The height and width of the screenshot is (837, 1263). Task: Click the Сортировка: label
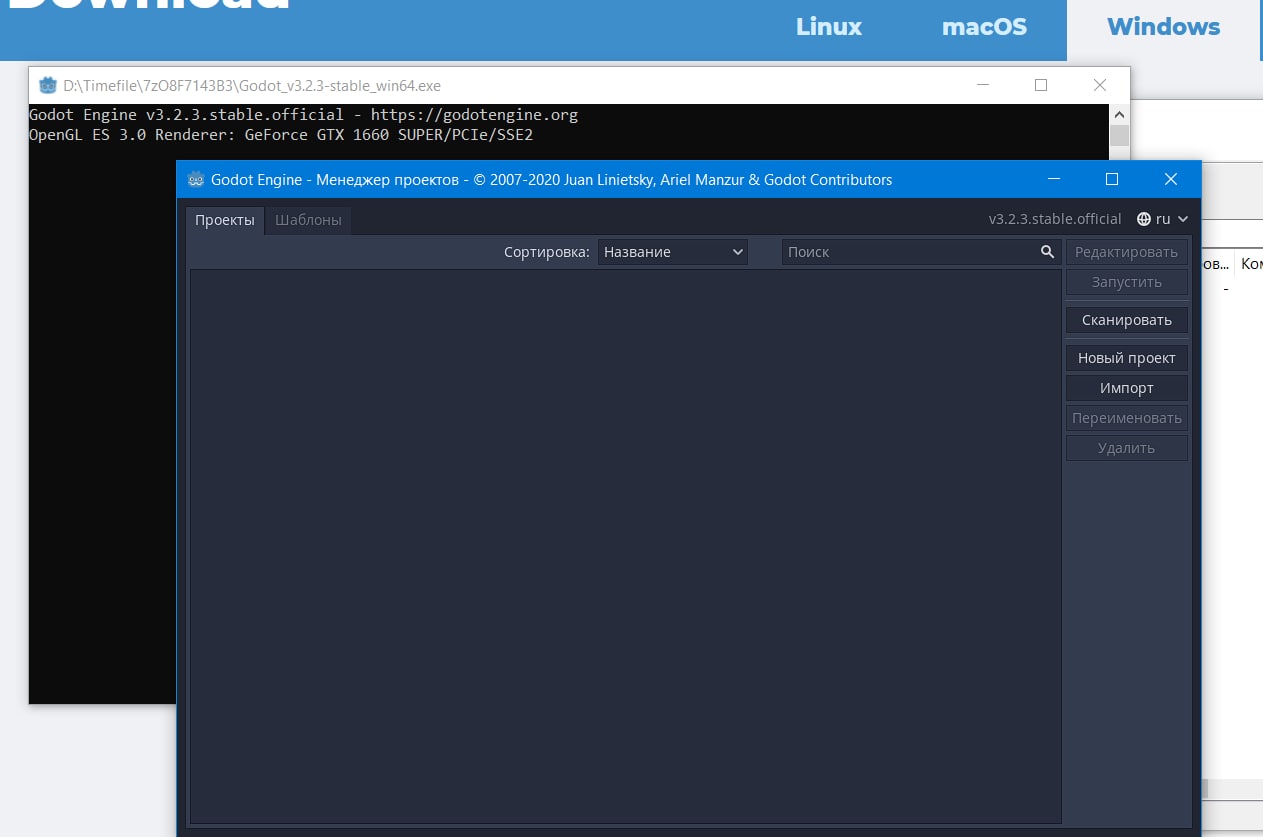[x=547, y=252]
